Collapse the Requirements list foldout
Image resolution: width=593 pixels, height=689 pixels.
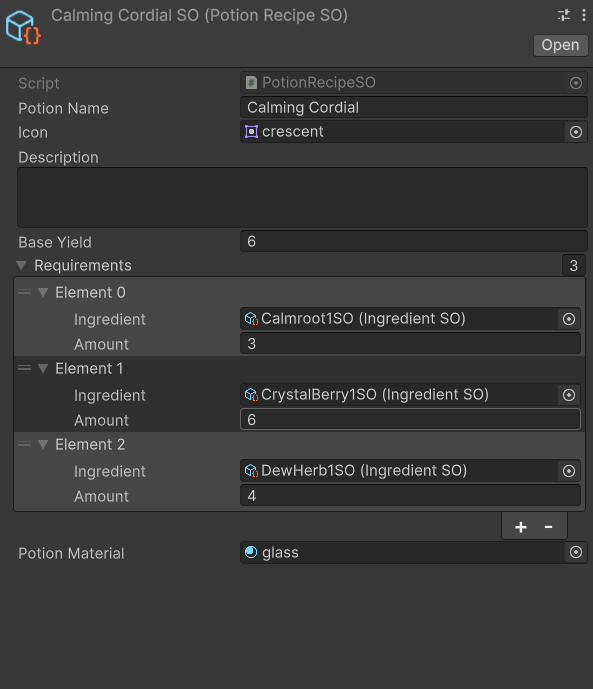[x=21, y=265]
